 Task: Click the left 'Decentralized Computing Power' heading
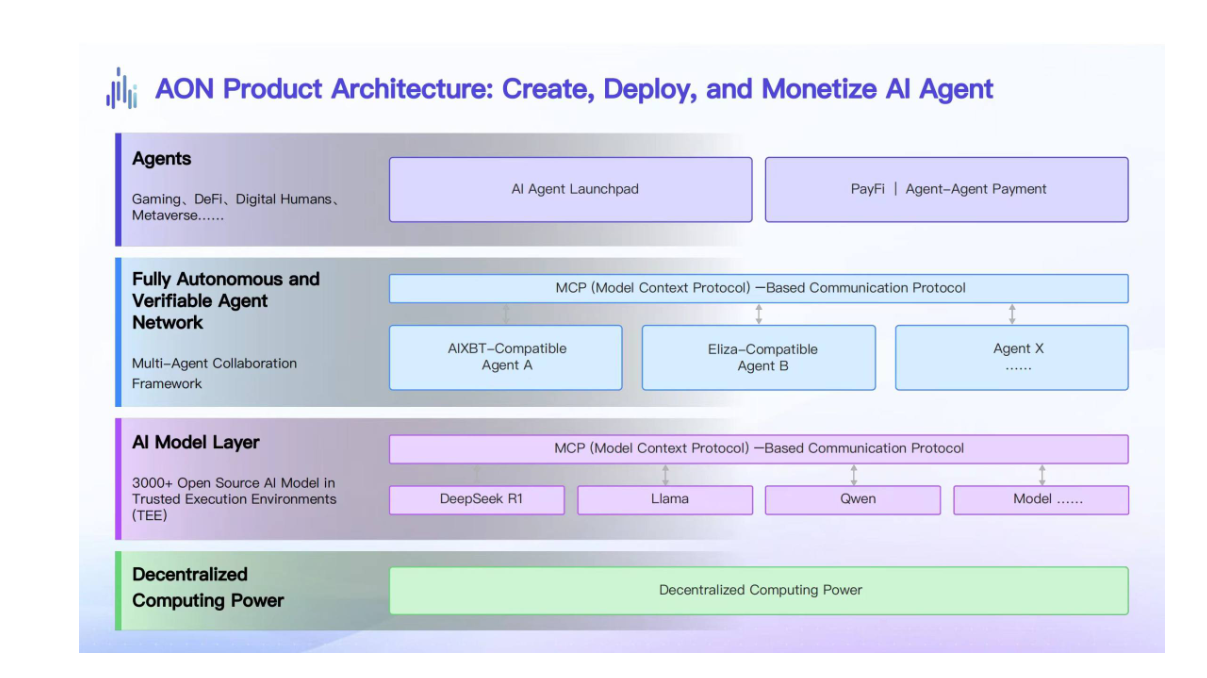[208, 588]
